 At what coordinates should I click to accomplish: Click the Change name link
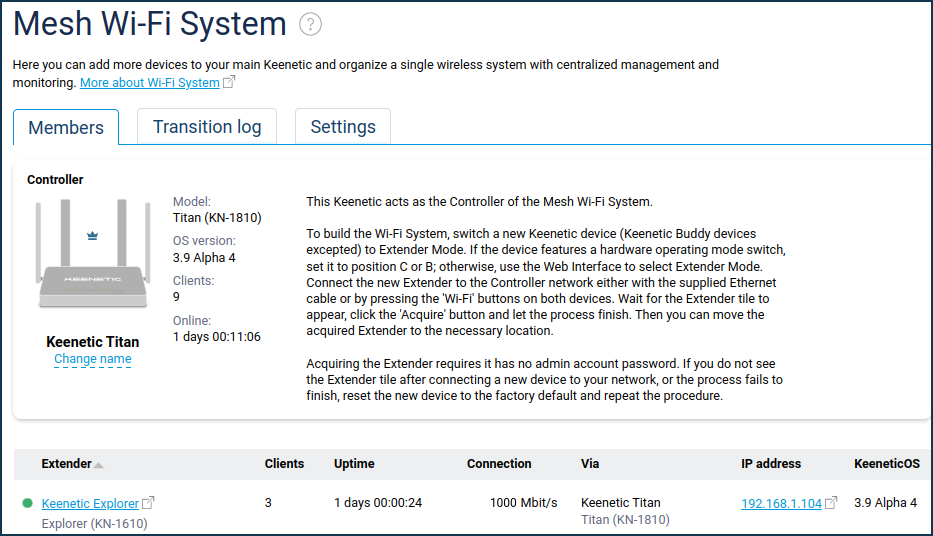(x=93, y=359)
